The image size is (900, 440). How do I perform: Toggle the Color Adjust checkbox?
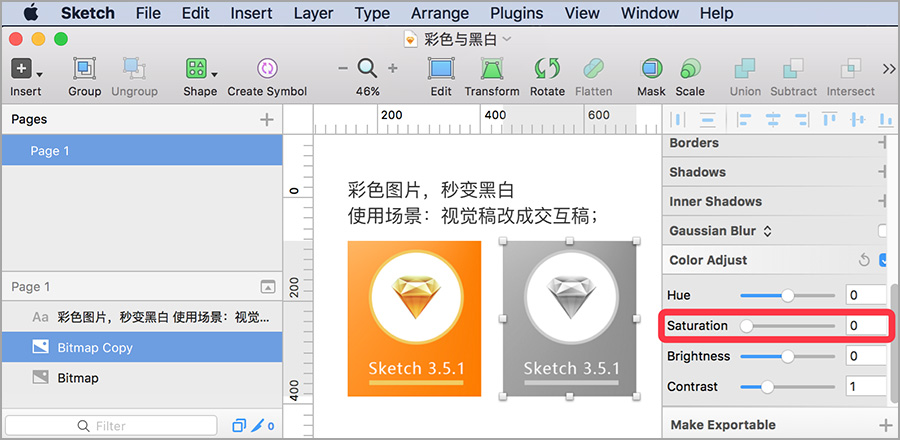[884, 260]
